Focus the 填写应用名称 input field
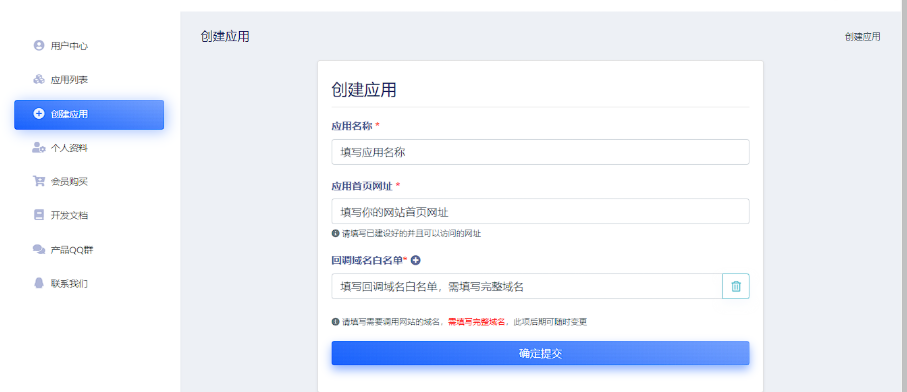This screenshot has width=907, height=392. [x=540, y=151]
